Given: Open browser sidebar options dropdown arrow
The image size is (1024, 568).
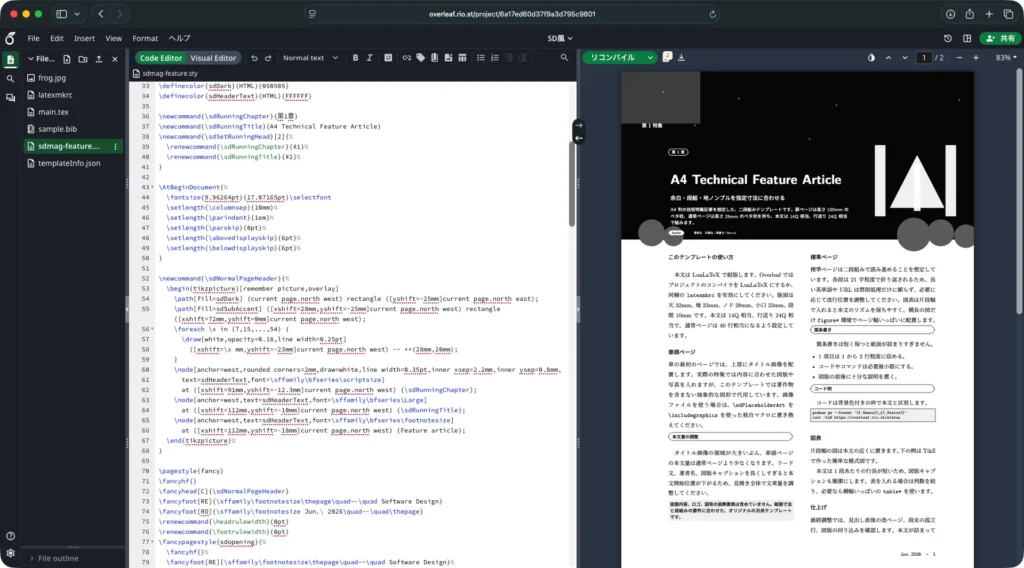Looking at the screenshot, I should (x=77, y=14).
